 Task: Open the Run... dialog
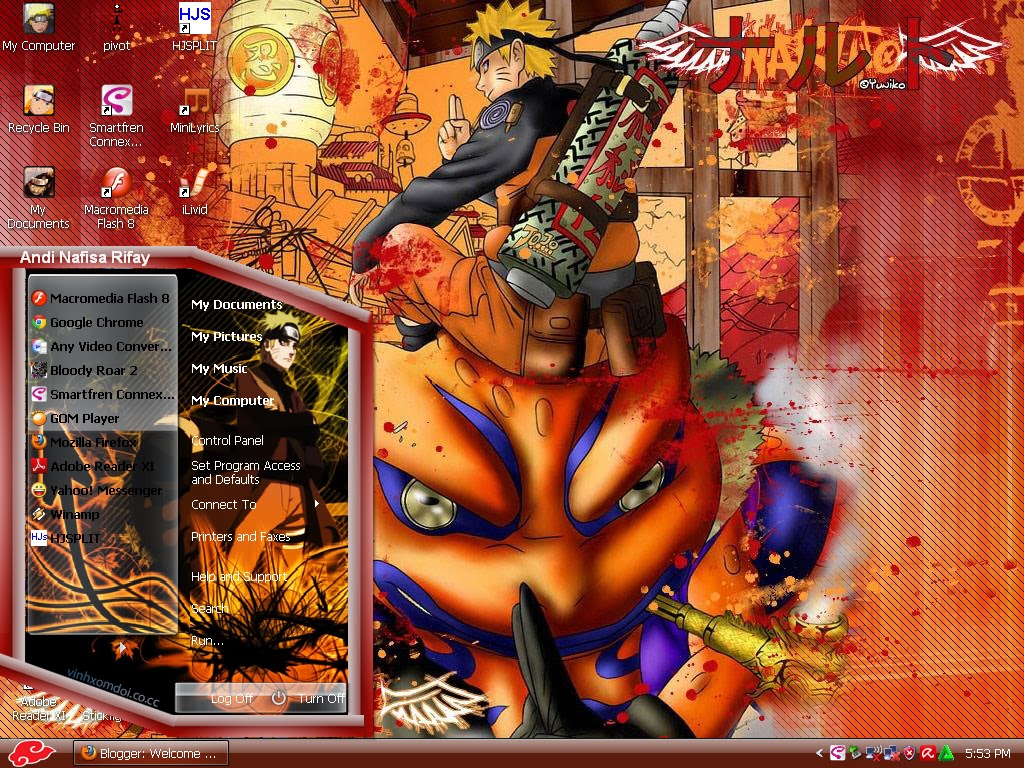coord(207,641)
